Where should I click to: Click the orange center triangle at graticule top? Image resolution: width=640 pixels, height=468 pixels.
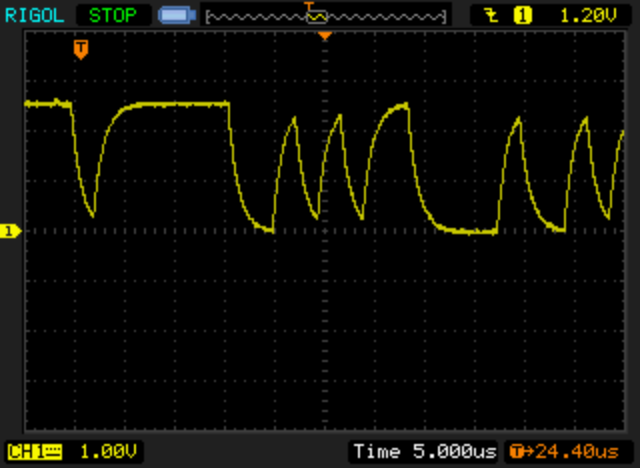(323, 37)
